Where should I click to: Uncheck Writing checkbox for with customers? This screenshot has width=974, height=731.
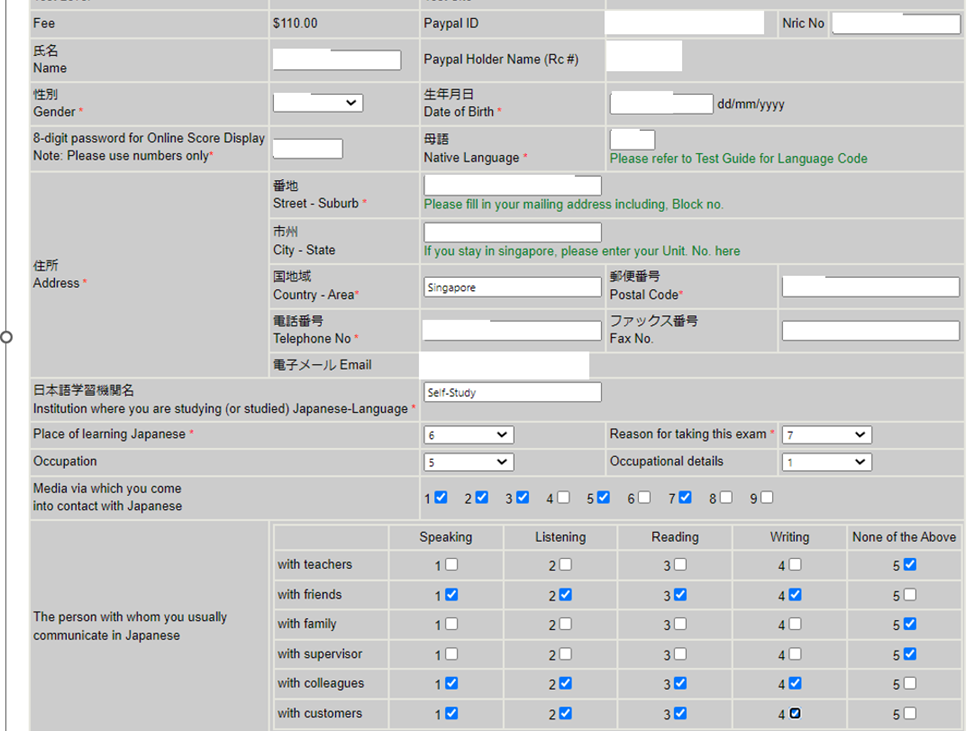[795, 714]
